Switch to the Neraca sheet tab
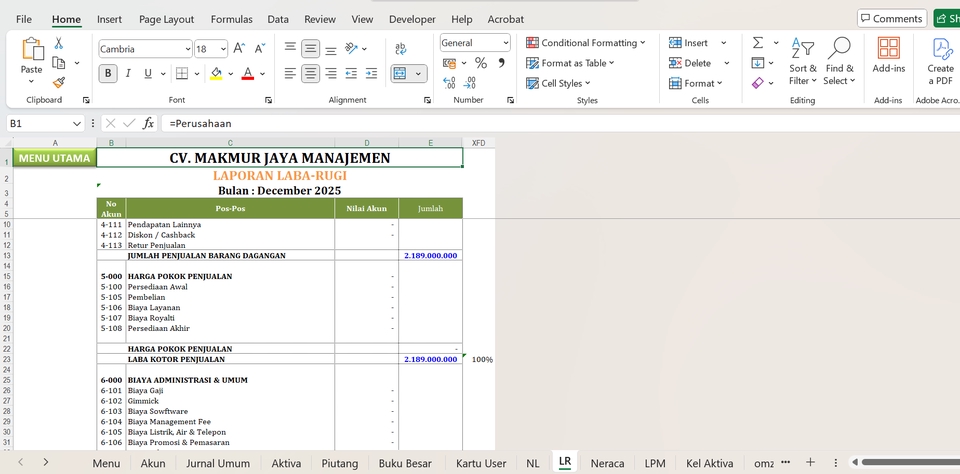The width and height of the screenshot is (960, 474). (607, 463)
